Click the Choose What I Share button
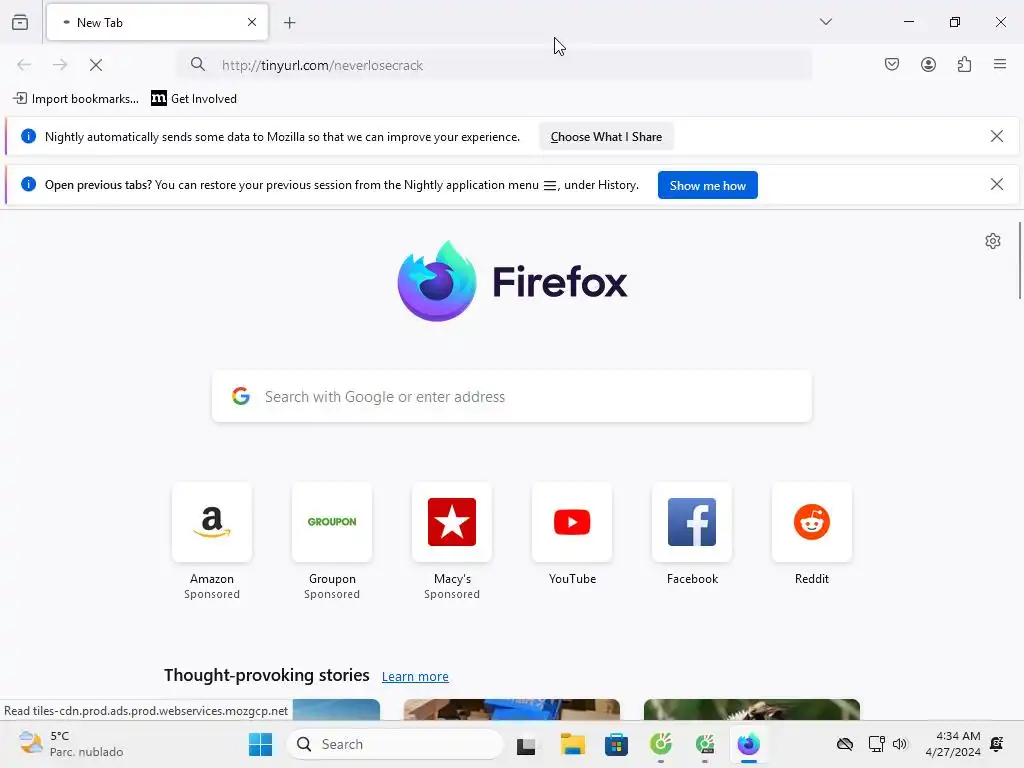 [606, 136]
